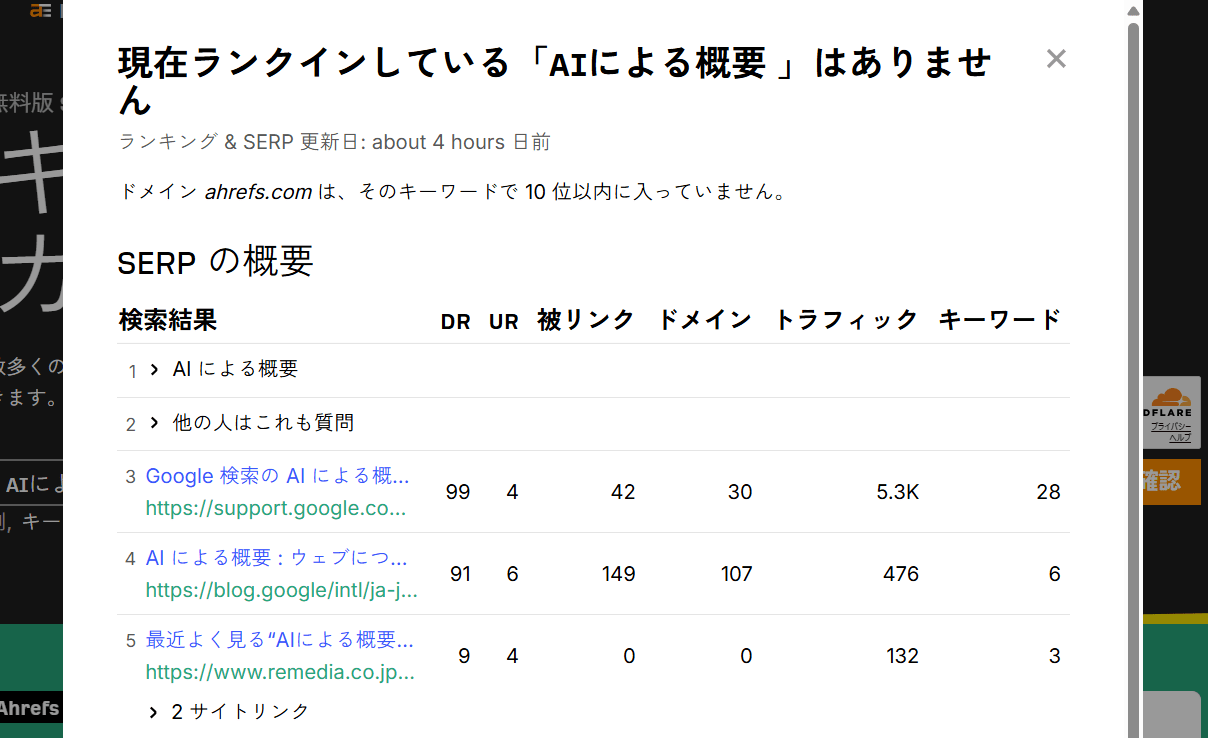Screen dimensions: 1208x738
Task: Click the vertical scrollbar on the right edge
Action: coord(1132,370)
